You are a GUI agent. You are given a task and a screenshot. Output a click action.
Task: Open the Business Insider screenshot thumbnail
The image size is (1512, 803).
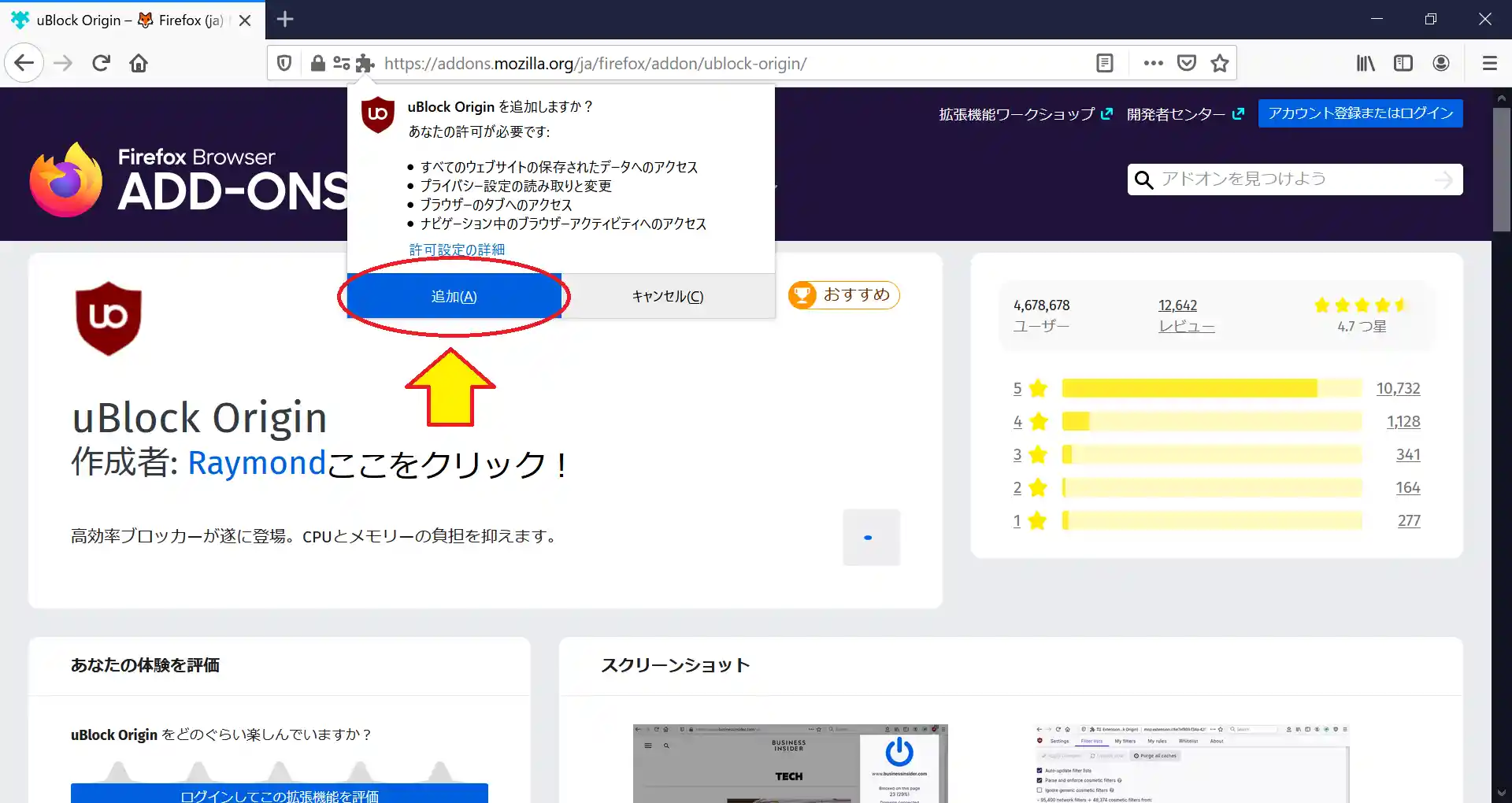pos(790,764)
